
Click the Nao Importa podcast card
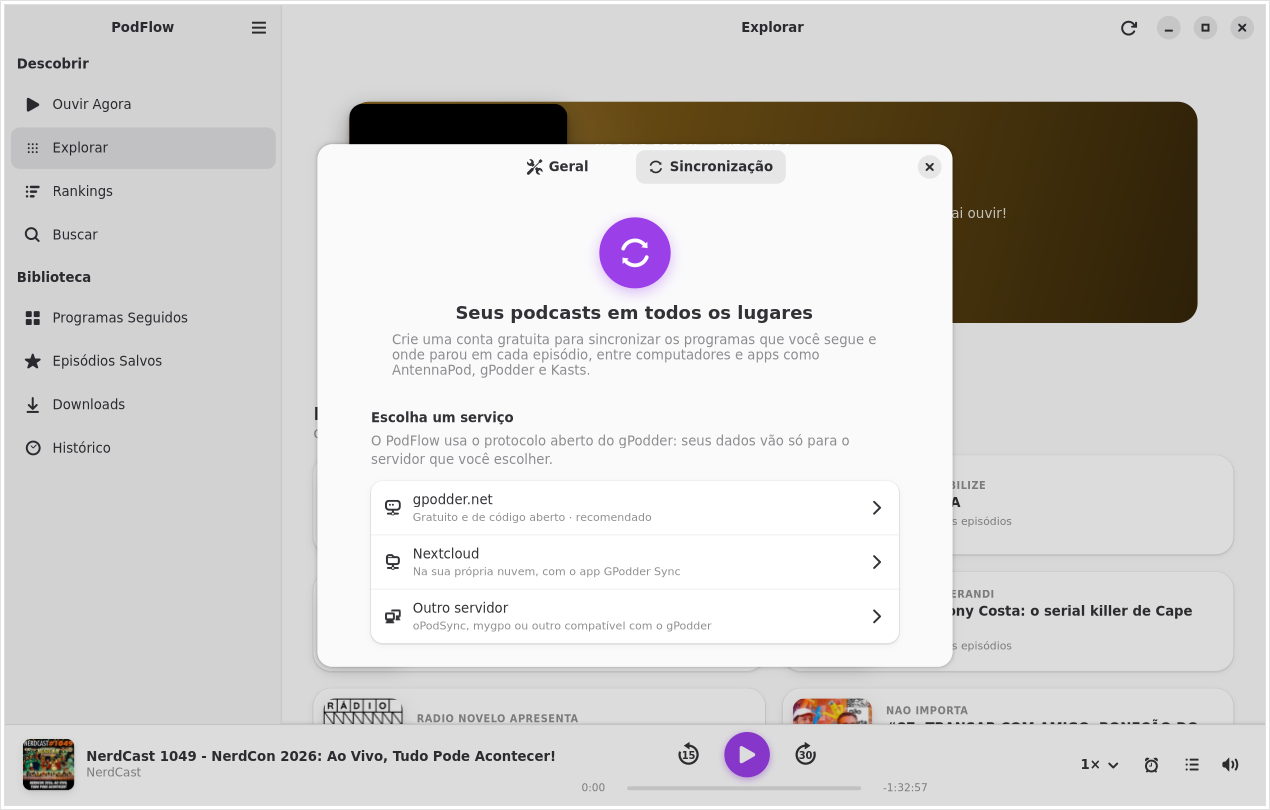[1008, 707]
